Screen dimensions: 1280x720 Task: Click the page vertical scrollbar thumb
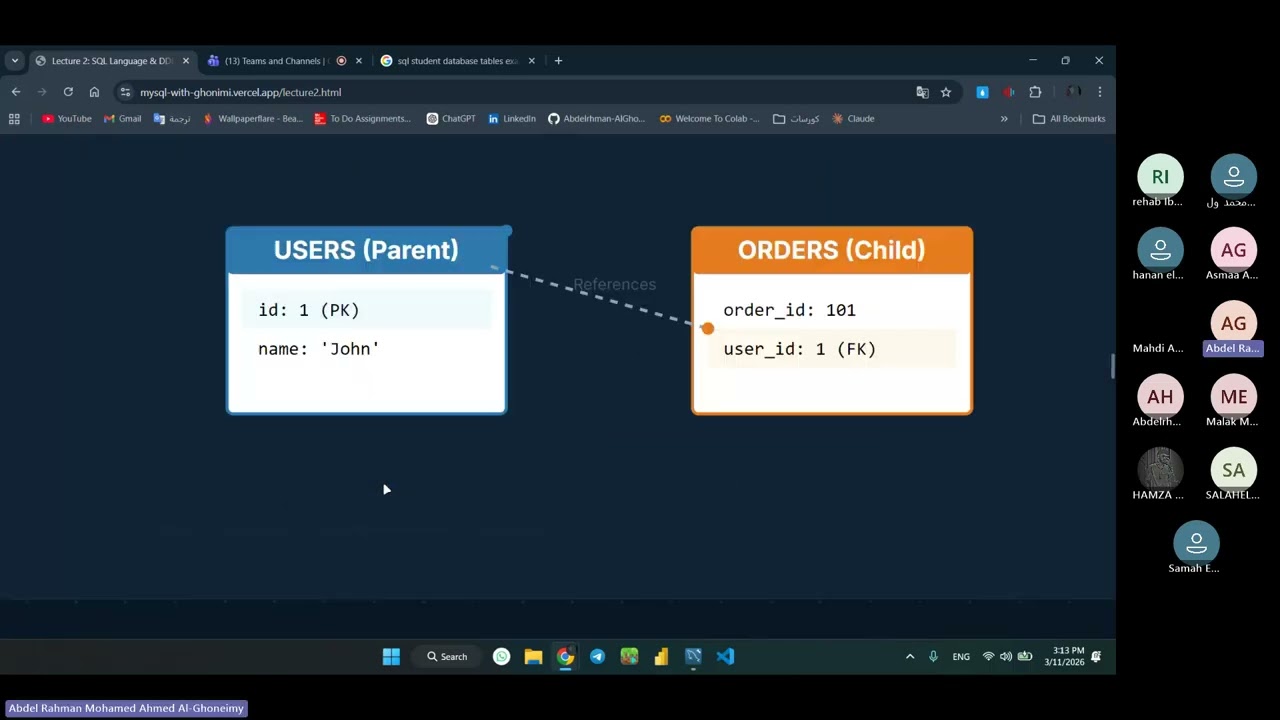click(x=1112, y=366)
